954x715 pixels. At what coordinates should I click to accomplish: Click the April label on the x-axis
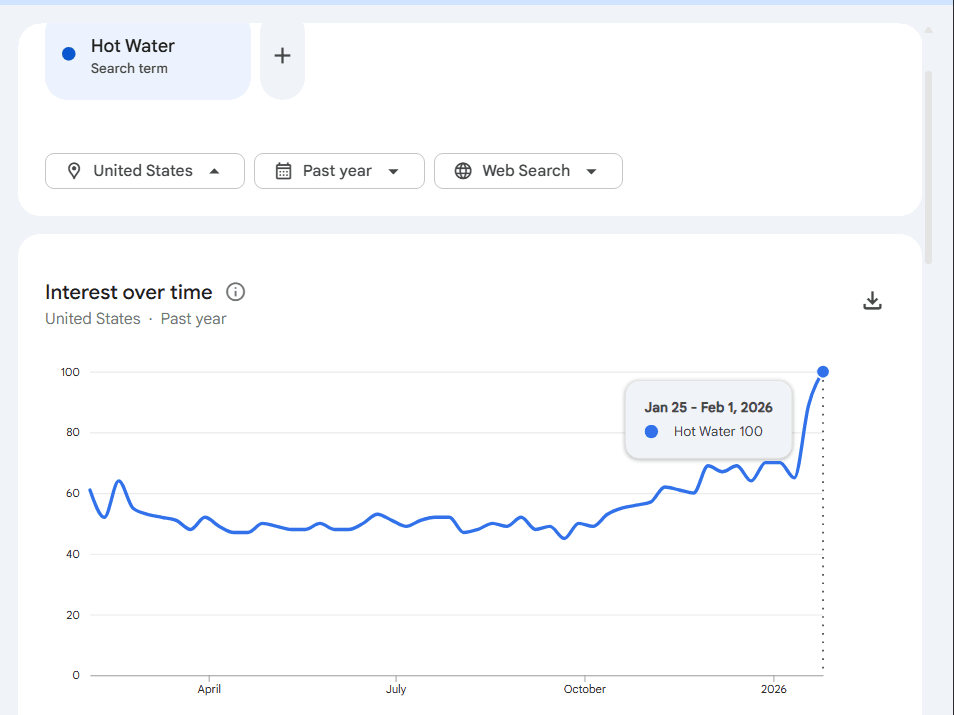pos(209,689)
